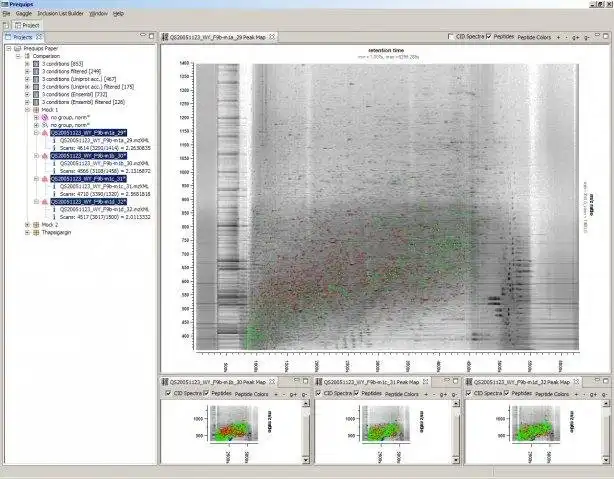Expand the Thapsigargin tree node
The width and height of the screenshot is (614, 479).
(x=27, y=232)
